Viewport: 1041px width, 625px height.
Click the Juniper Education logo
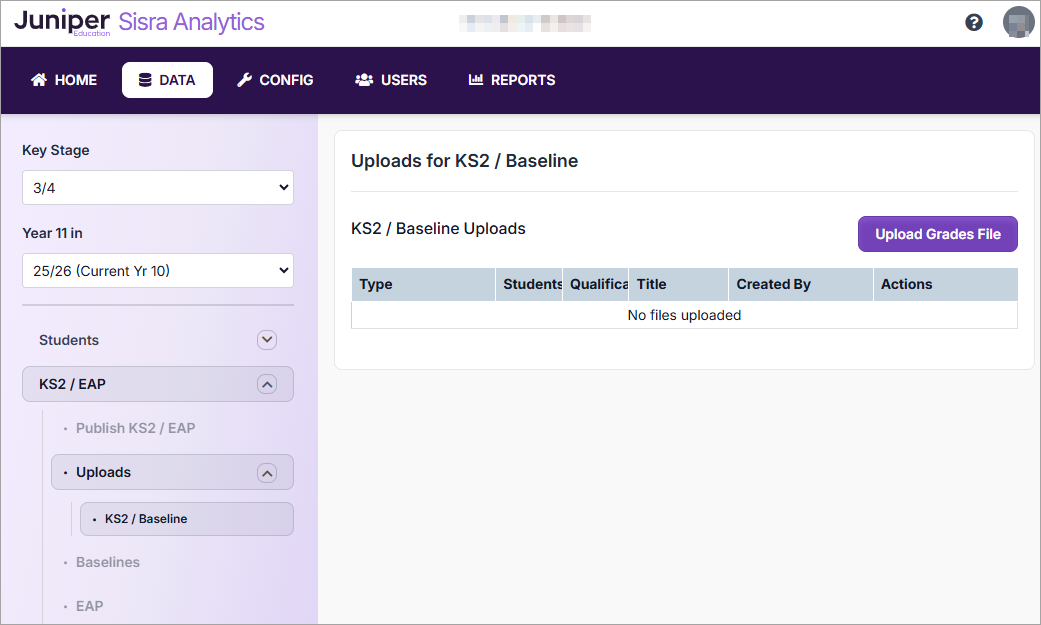63,20
